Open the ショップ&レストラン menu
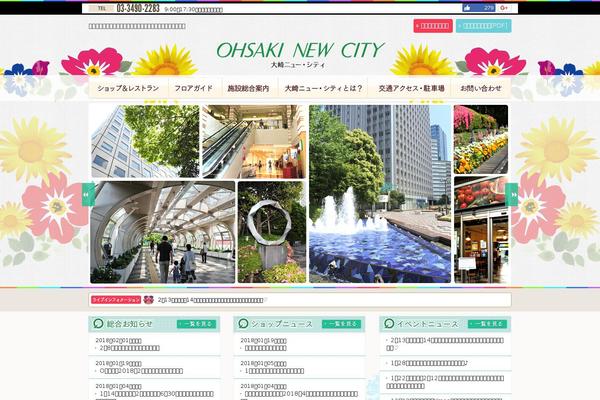This screenshot has width=600, height=400. [128, 88]
